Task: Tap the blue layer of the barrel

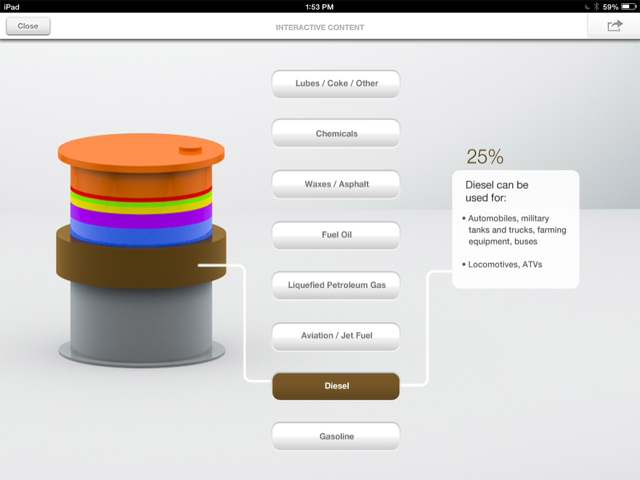Action: (141, 235)
